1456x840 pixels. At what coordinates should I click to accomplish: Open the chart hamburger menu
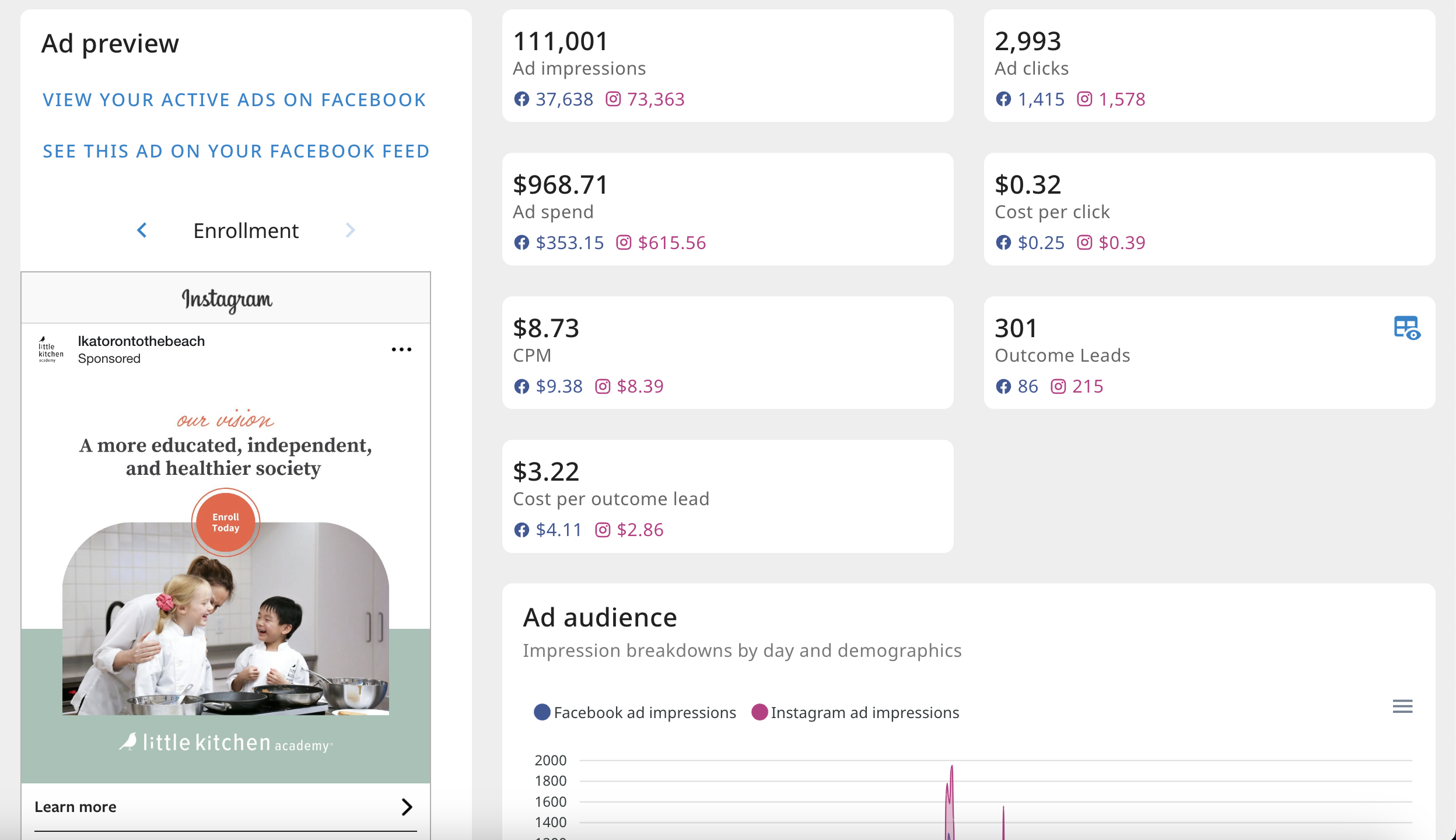point(1402,706)
